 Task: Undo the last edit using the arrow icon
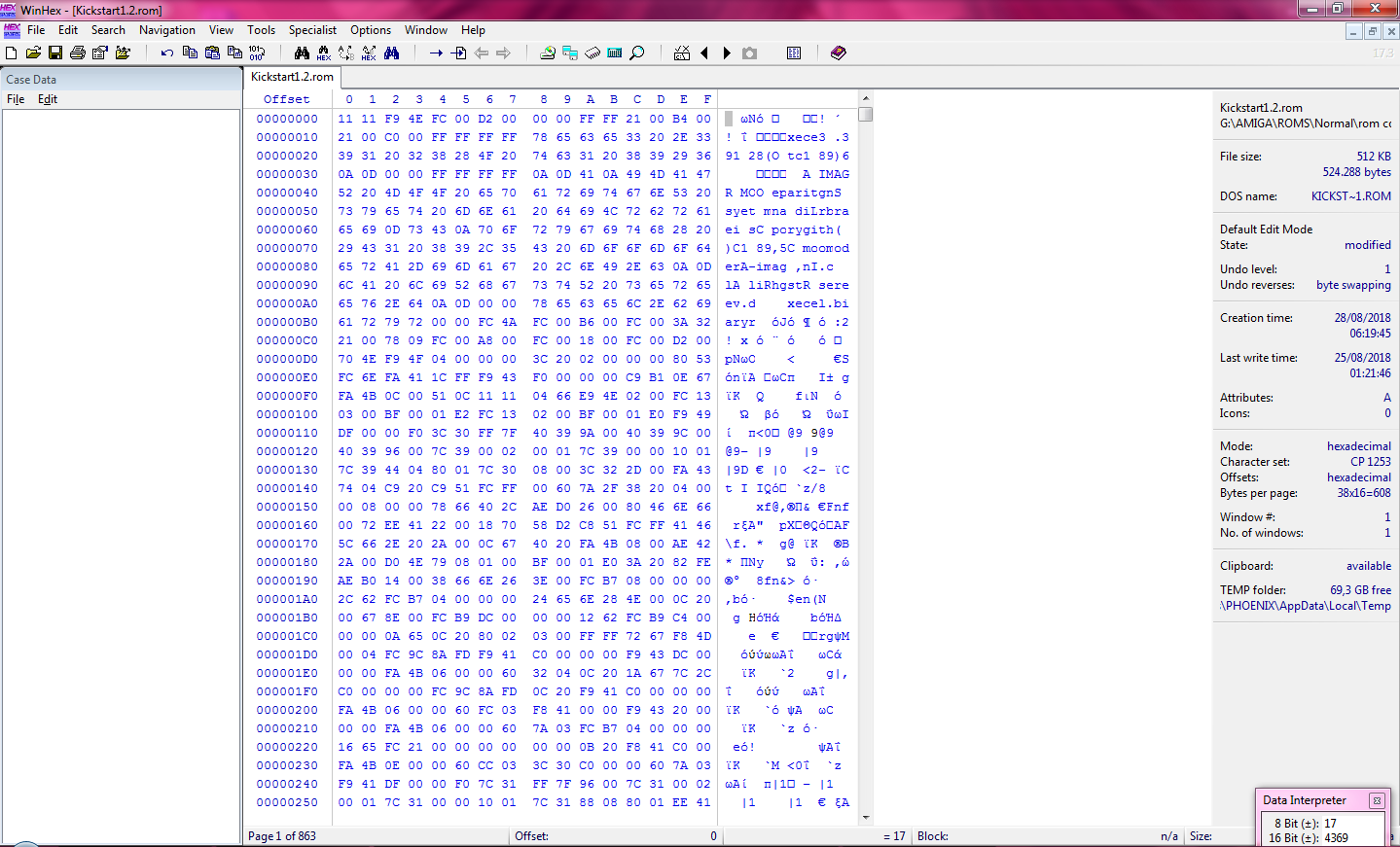click(167, 53)
